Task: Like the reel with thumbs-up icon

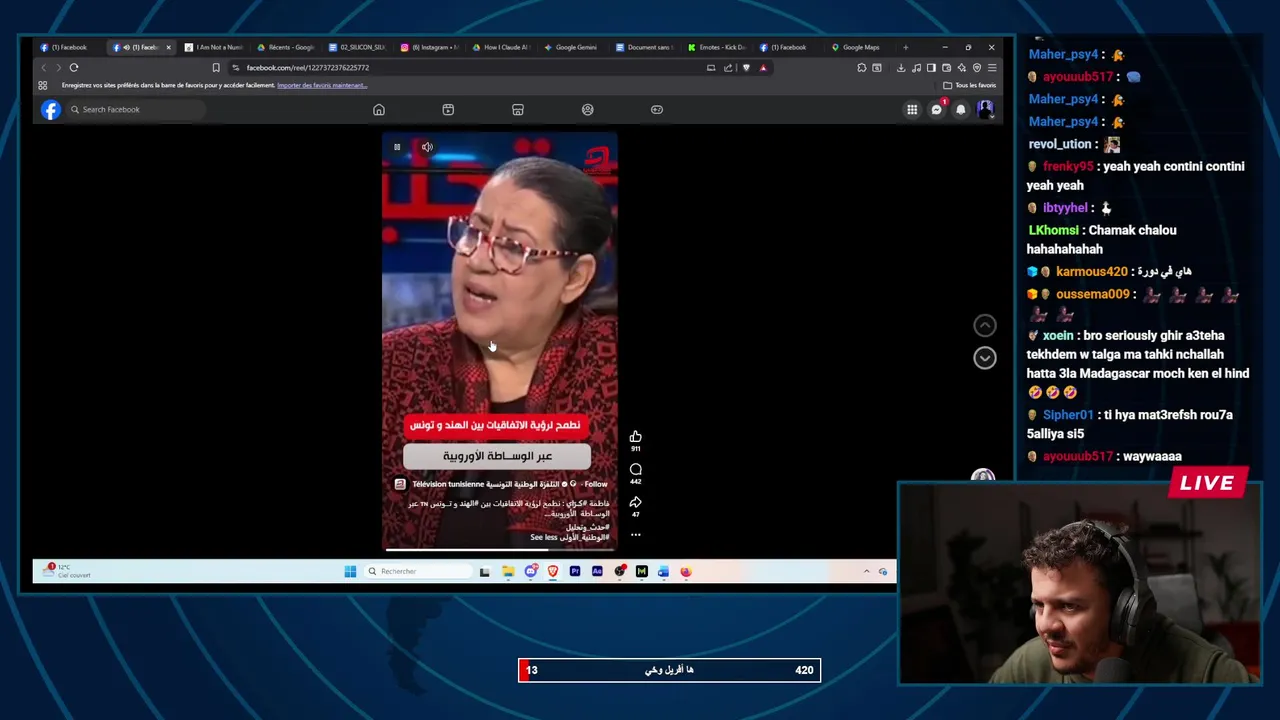Action: point(635,437)
